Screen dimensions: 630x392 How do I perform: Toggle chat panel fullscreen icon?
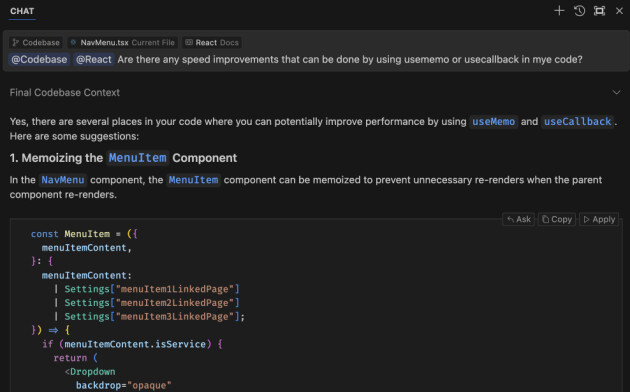tap(599, 11)
